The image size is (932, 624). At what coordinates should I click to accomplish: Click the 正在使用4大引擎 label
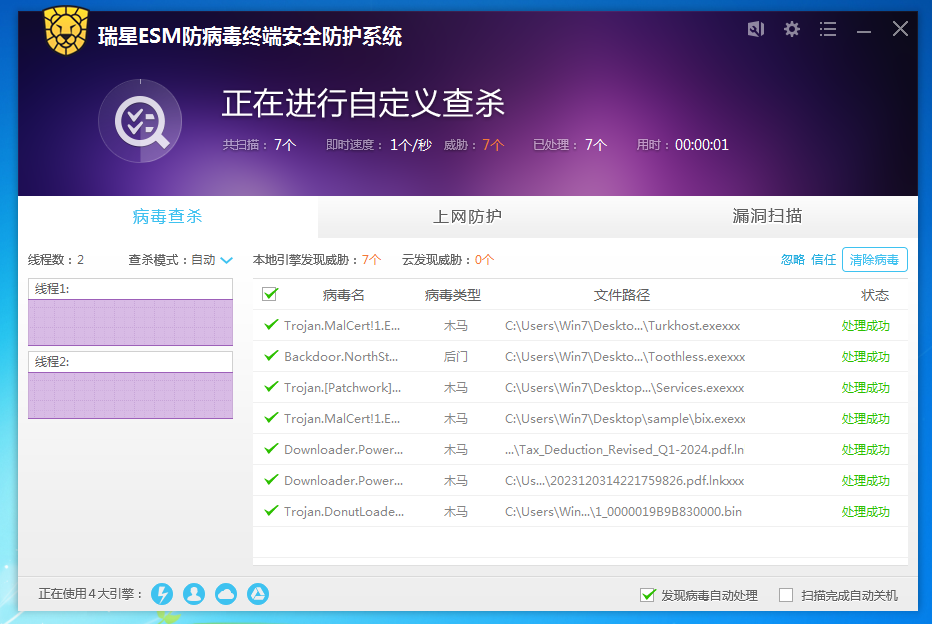click(x=91, y=594)
